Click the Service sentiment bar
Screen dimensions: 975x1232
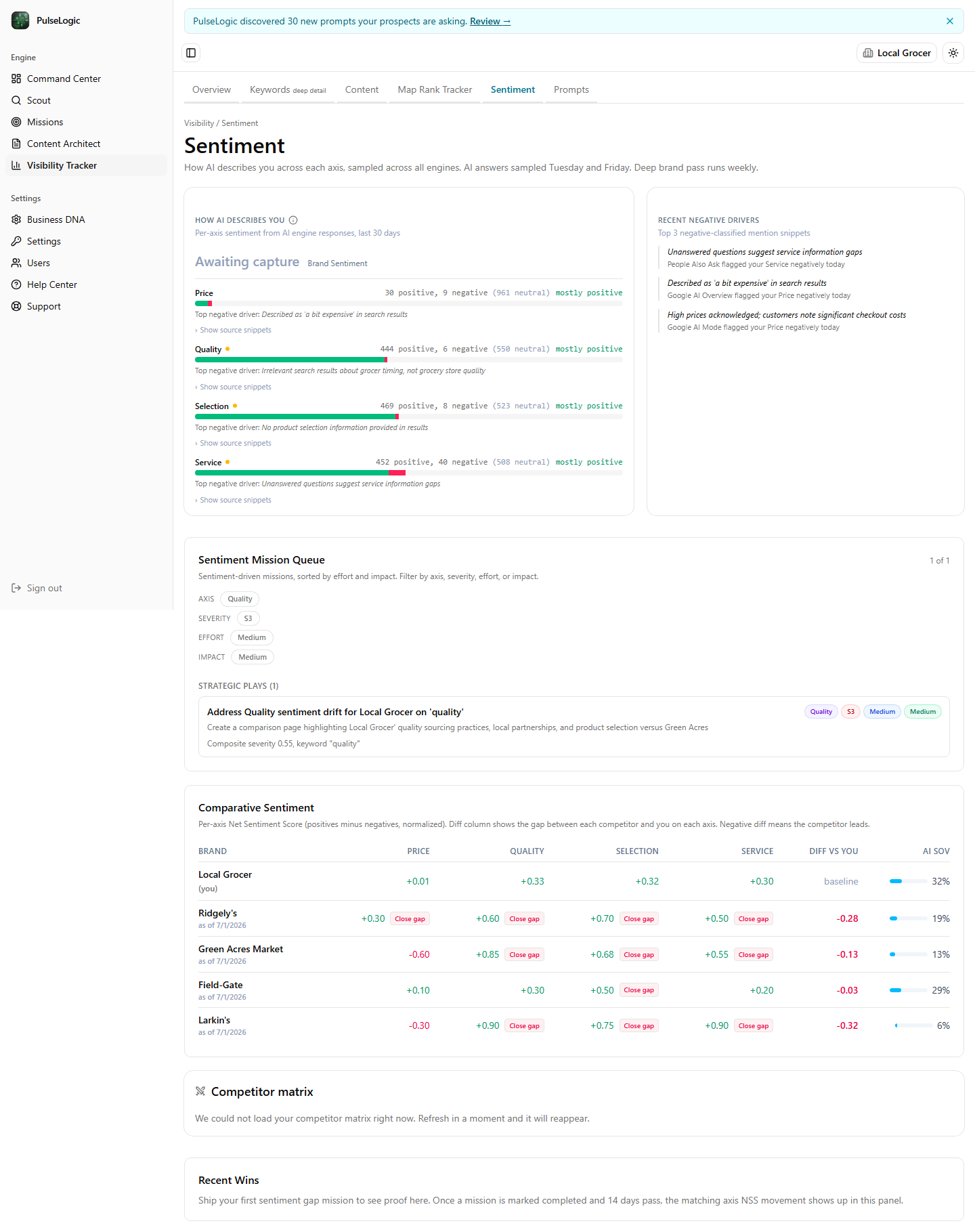tap(409, 473)
